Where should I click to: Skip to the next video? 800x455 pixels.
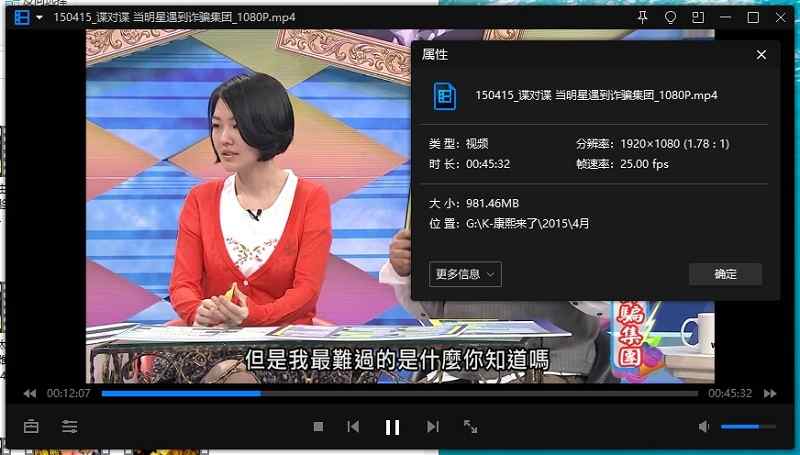coord(432,427)
